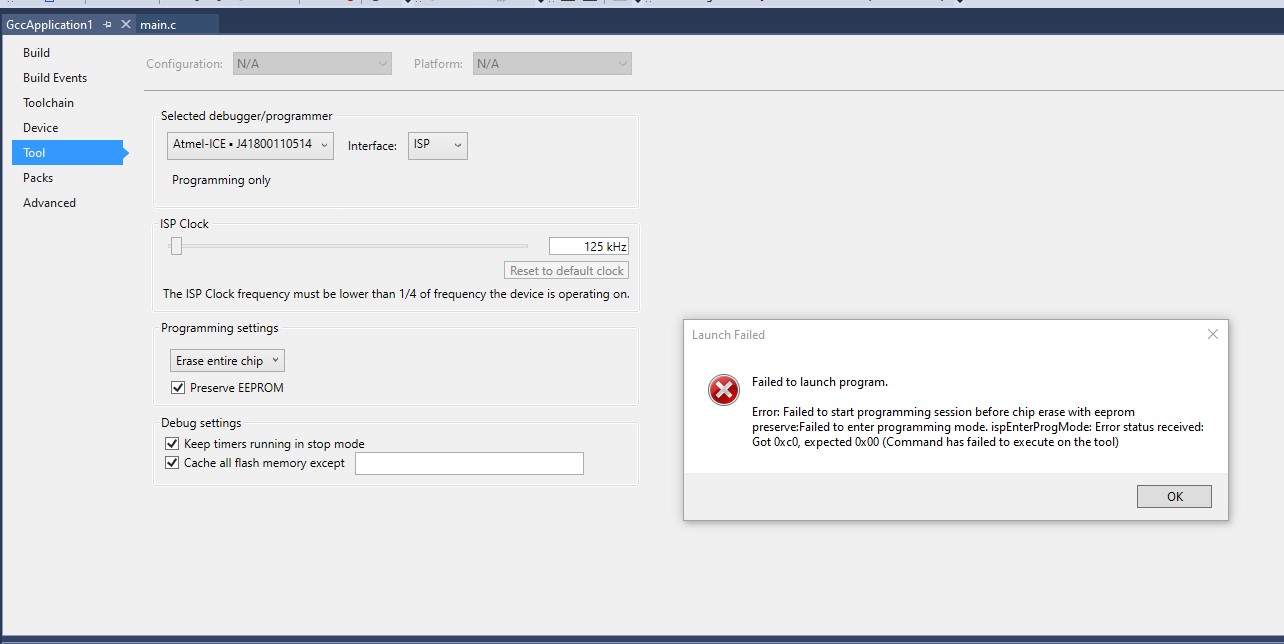Close the Launch Failed dialog with X
Viewport: 1284px width, 644px height.
tap(1212, 334)
